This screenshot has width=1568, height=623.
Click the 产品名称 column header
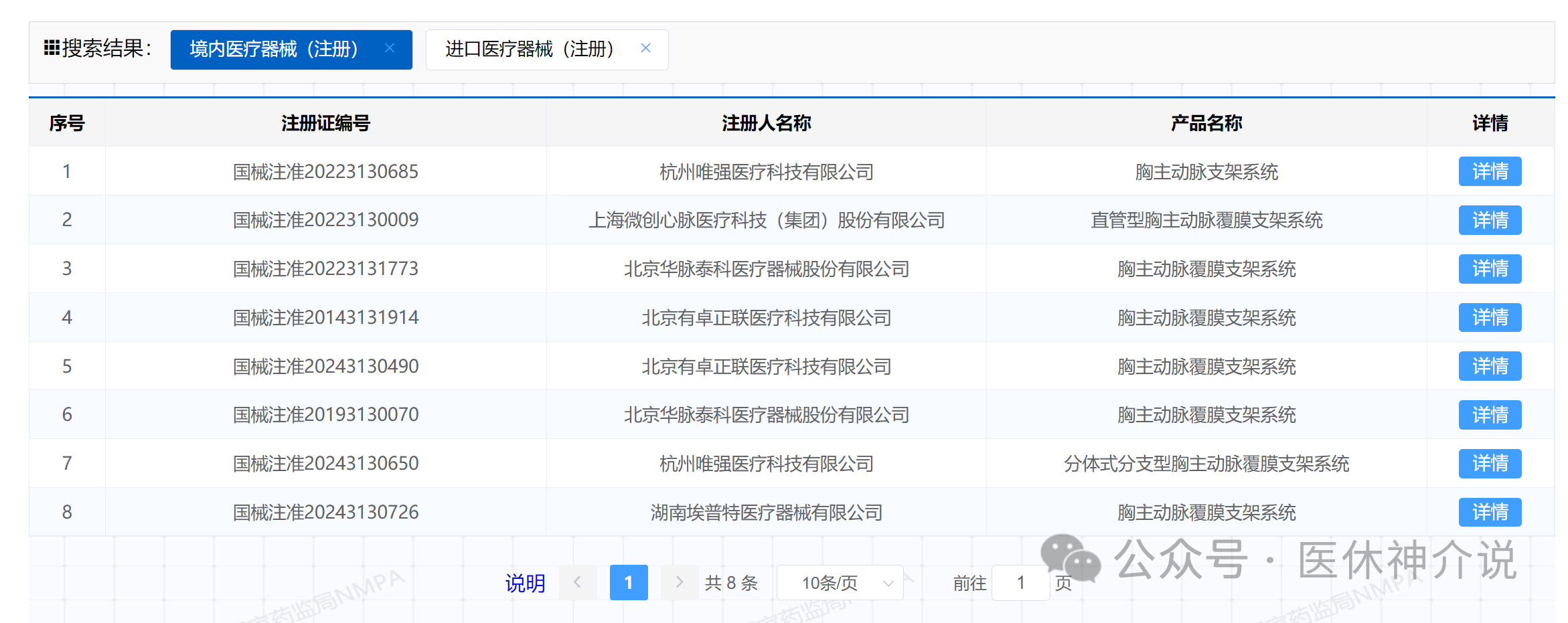1206,123
